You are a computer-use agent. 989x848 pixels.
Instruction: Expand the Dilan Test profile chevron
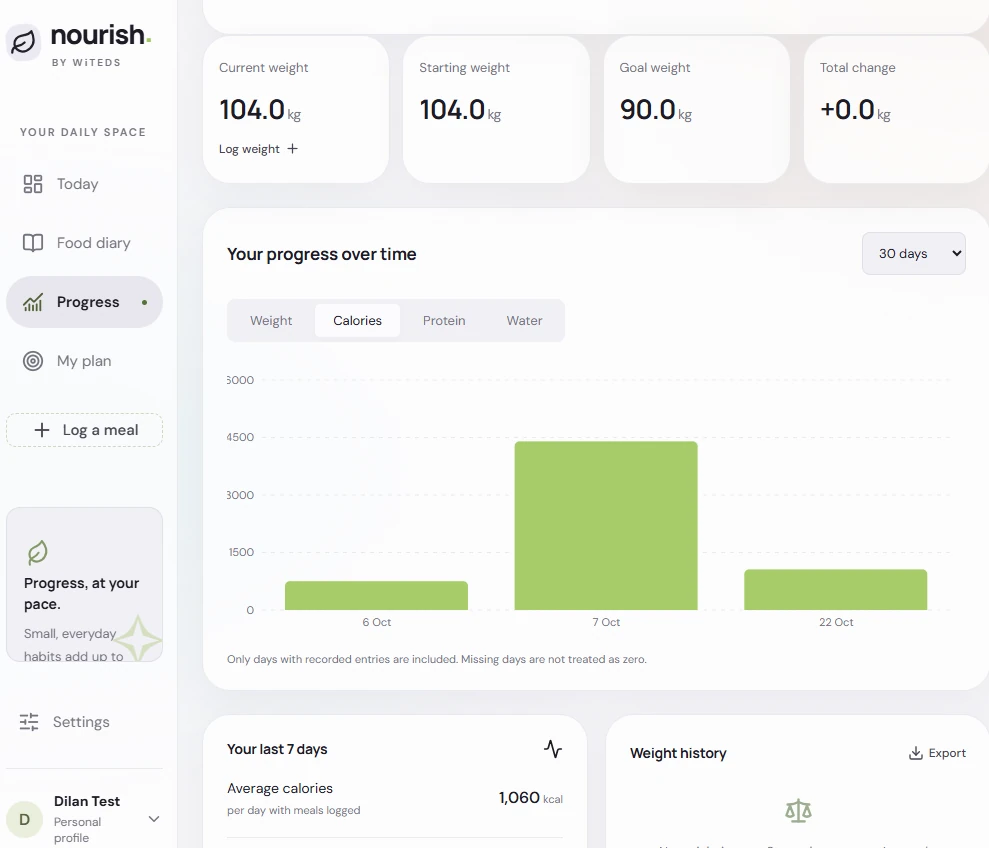154,819
